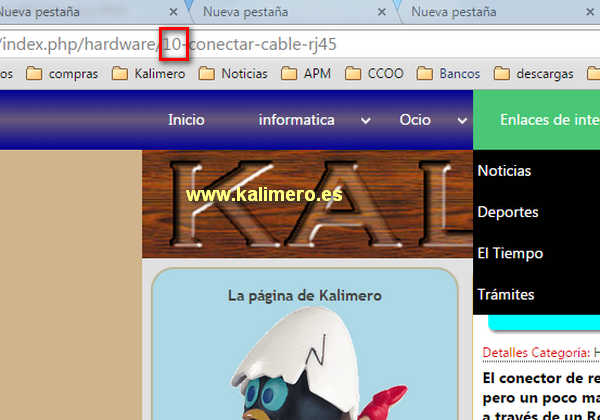Select El Tiempo in the submenu
Image resolution: width=600 pixels, height=420 pixels.
[x=510, y=253]
